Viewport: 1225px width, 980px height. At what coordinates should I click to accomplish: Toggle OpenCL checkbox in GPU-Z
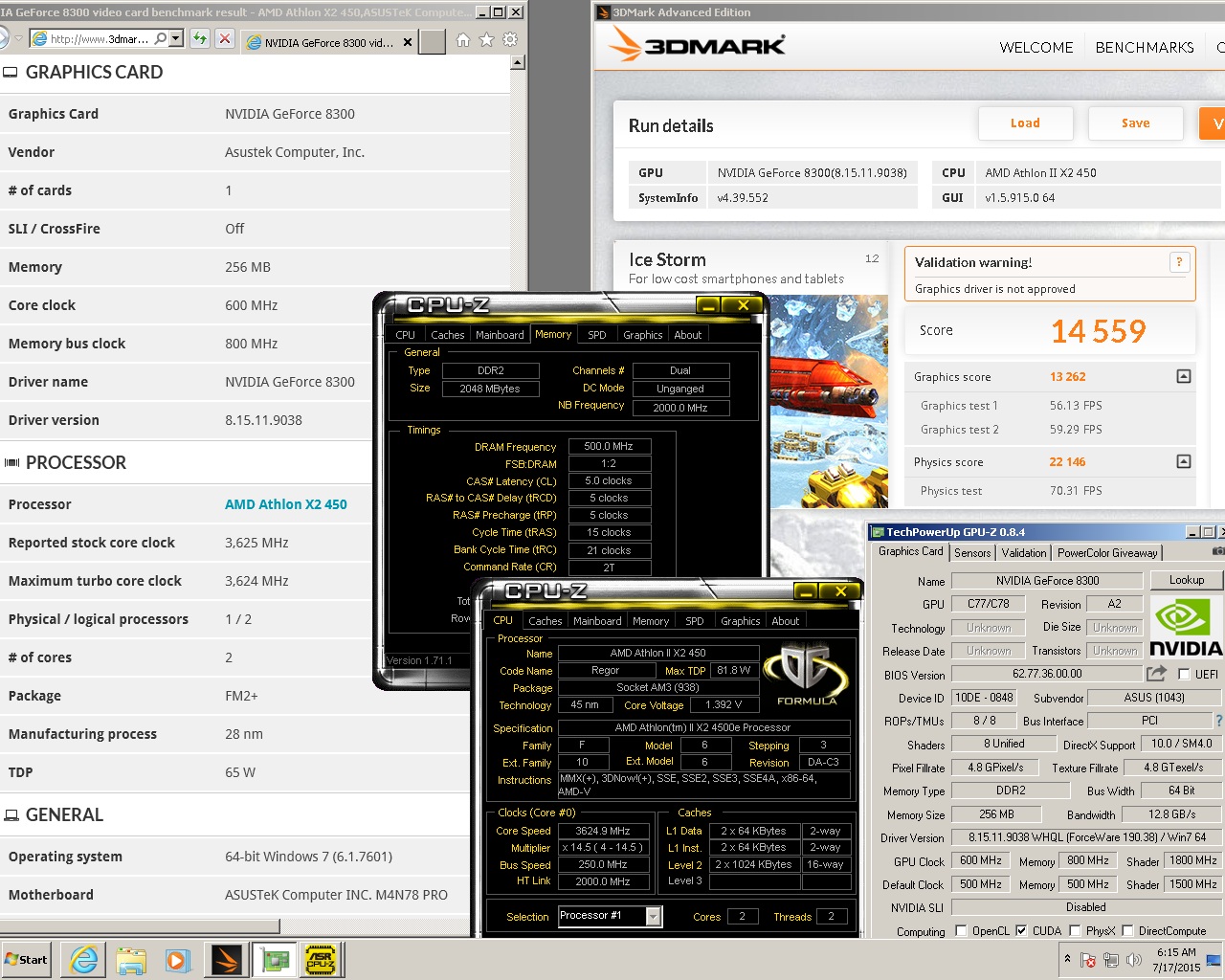[x=961, y=931]
